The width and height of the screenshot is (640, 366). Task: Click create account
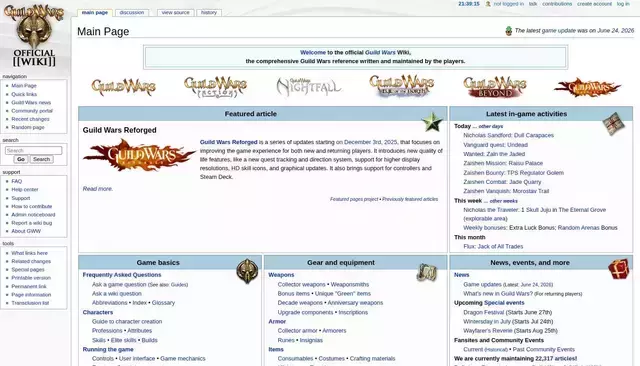tap(594, 4)
